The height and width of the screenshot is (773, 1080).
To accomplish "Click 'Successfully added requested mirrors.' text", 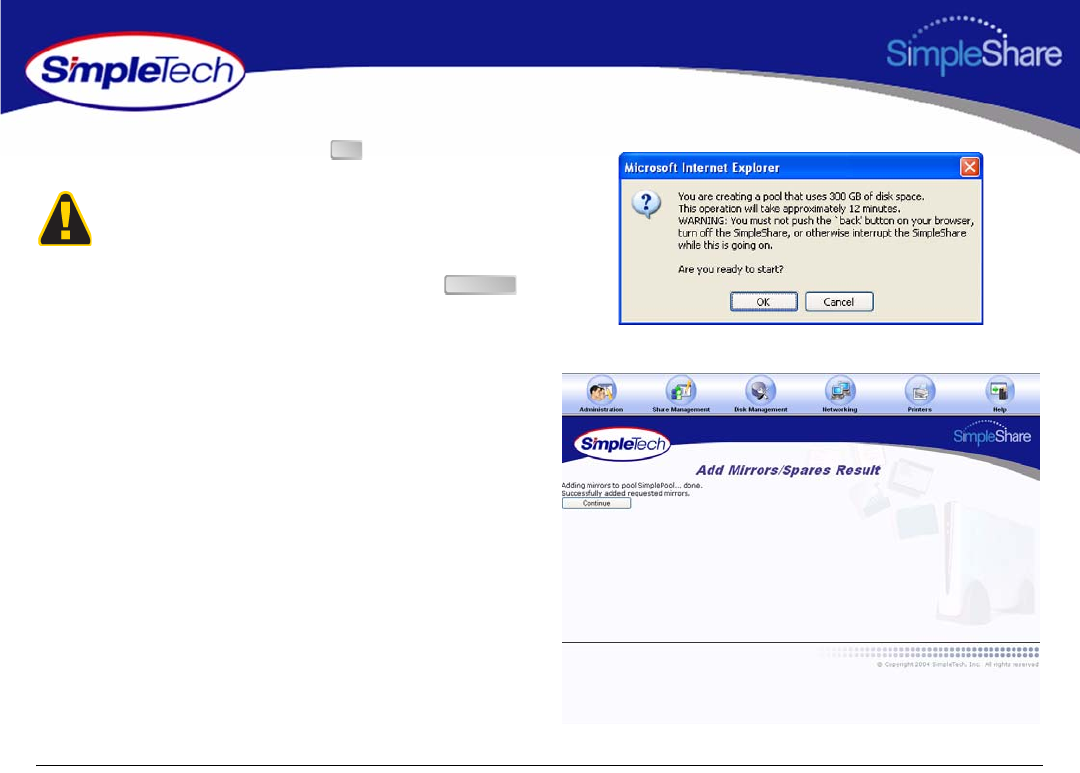I will pos(625,493).
